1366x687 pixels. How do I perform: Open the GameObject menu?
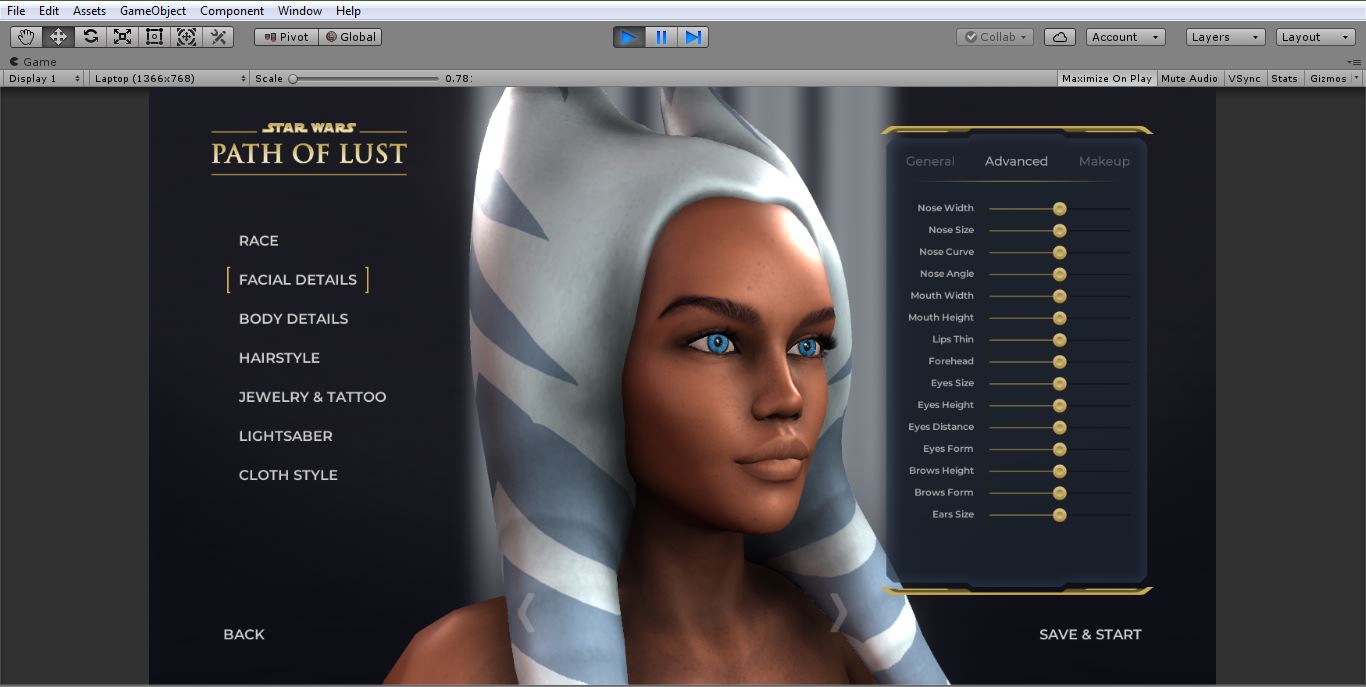(x=152, y=11)
